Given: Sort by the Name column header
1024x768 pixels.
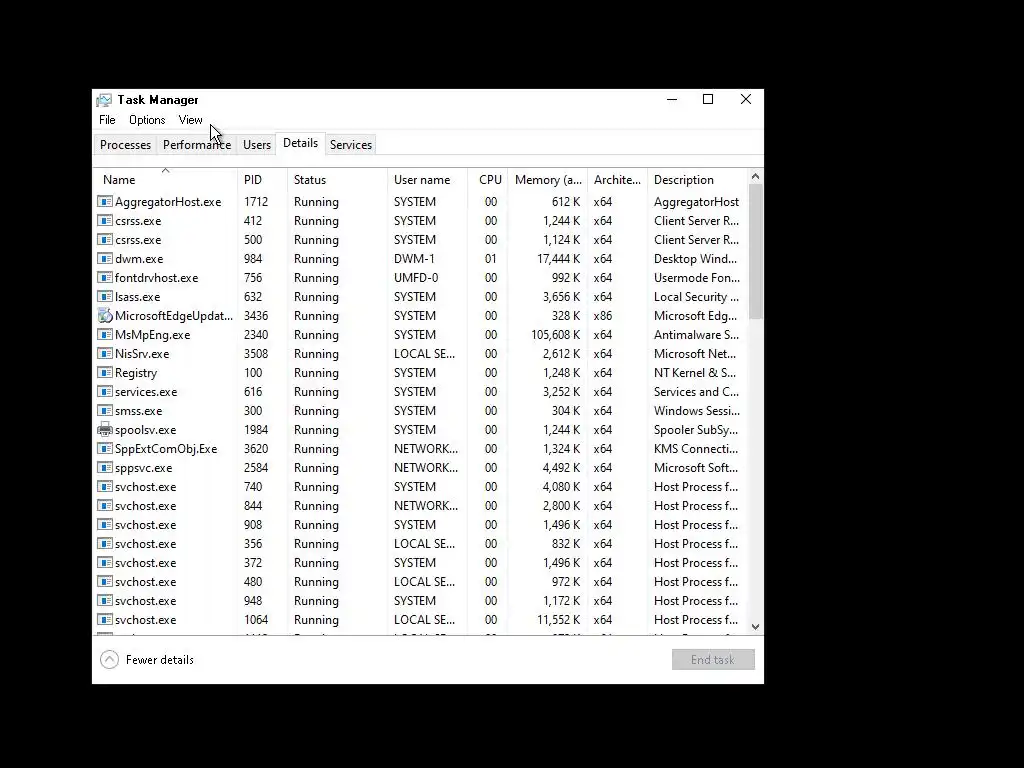Looking at the screenshot, I should pos(165,180).
